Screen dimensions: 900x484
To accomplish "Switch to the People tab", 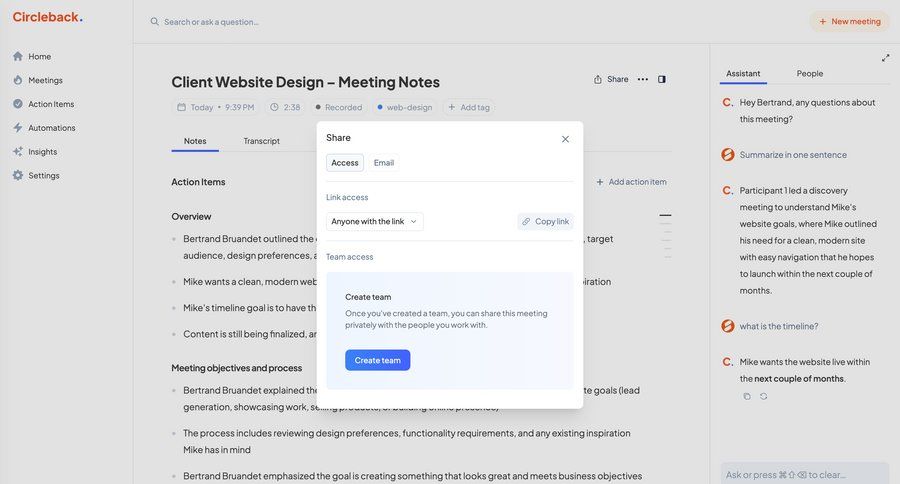I will [810, 73].
